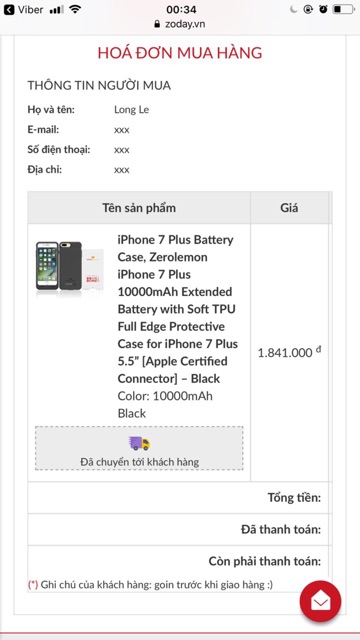The height and width of the screenshot is (640, 360).
Task: Open the battery case product thumbnail
Action: (x=69, y=266)
